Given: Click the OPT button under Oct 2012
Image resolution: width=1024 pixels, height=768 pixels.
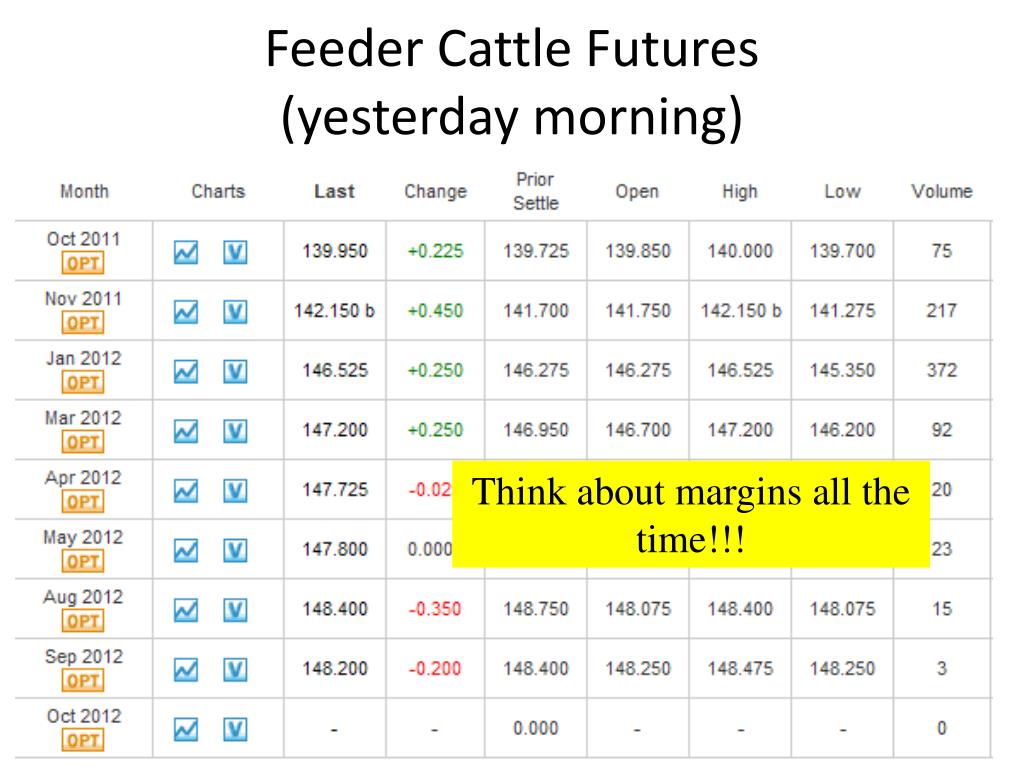Looking at the screenshot, I should coord(83,741).
